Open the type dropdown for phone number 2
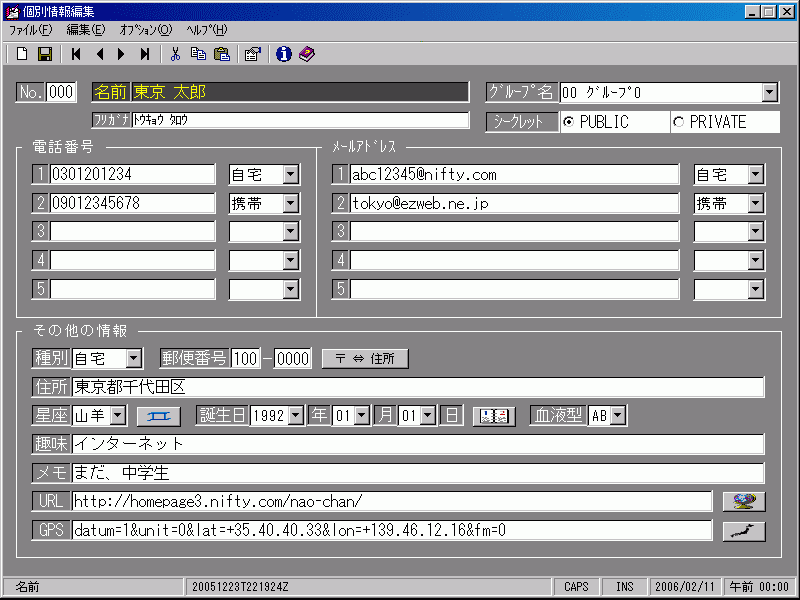Image resolution: width=800 pixels, height=600 pixels. click(291, 204)
